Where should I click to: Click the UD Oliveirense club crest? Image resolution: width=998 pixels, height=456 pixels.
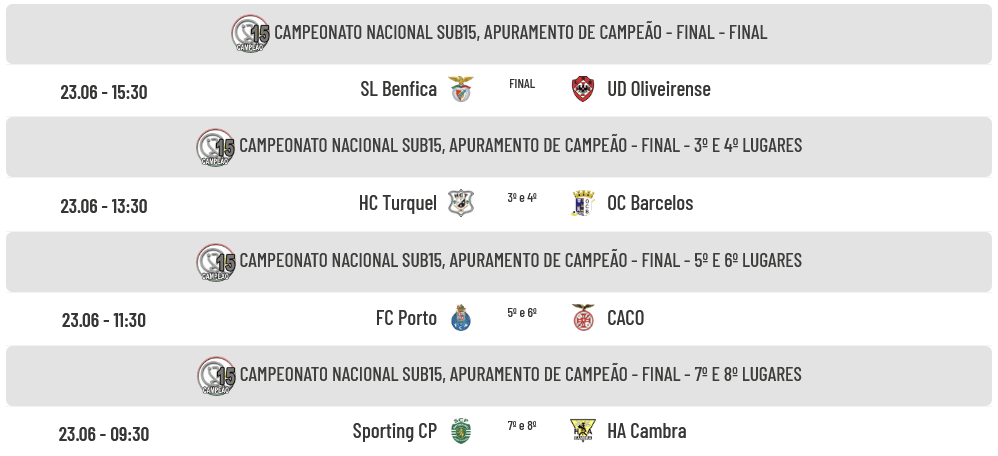(x=583, y=89)
